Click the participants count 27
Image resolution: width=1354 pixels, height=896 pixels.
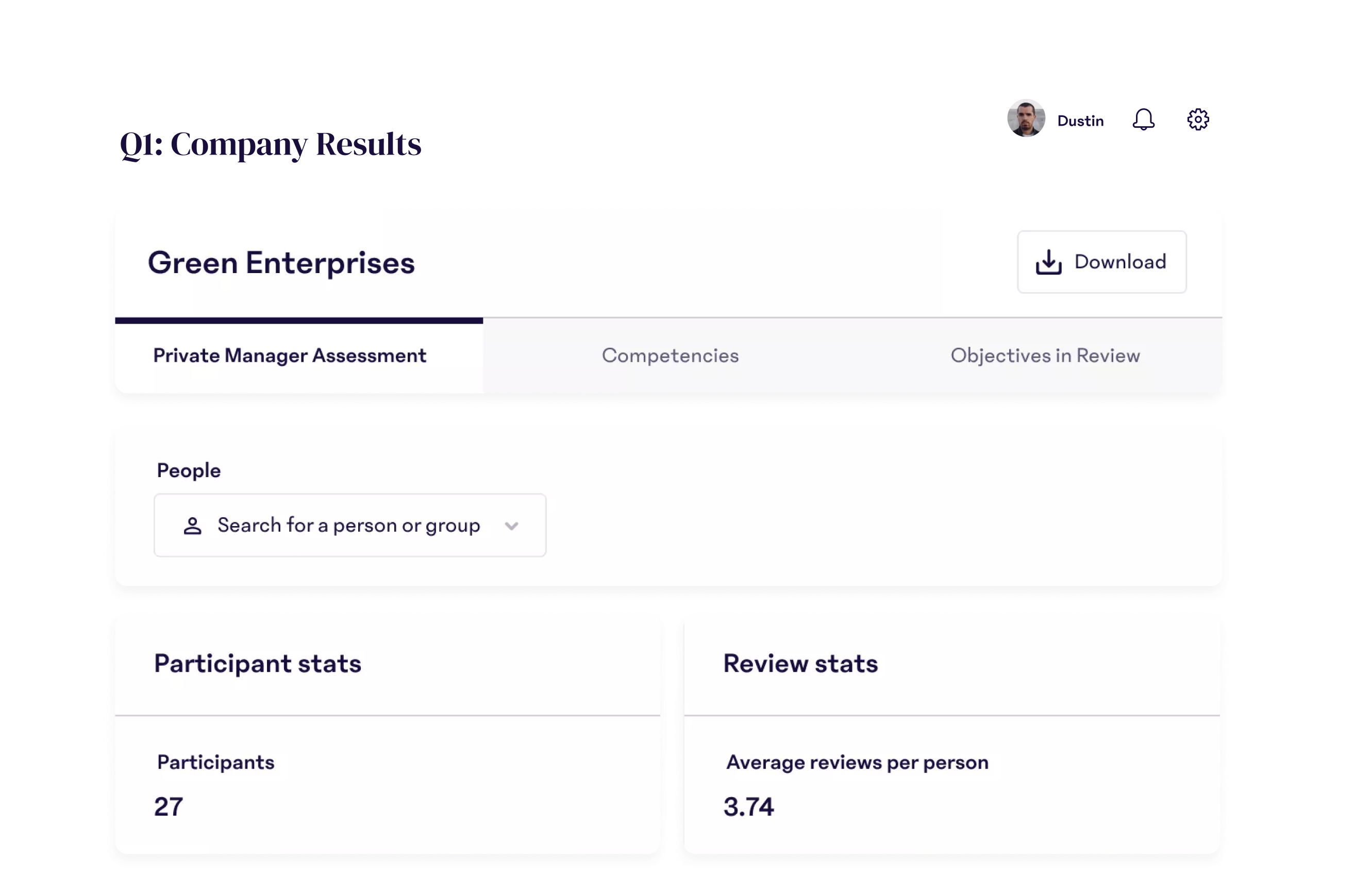[169, 807]
